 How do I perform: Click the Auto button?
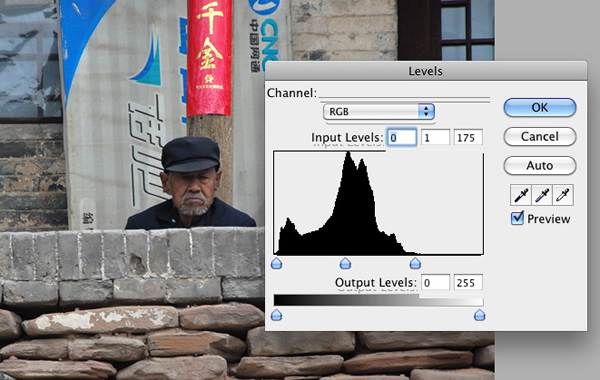tap(540, 166)
